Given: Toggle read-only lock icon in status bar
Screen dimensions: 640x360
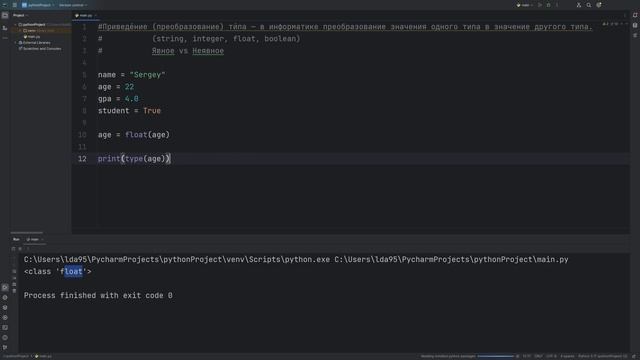Looking at the screenshot, I should tap(634, 356).
